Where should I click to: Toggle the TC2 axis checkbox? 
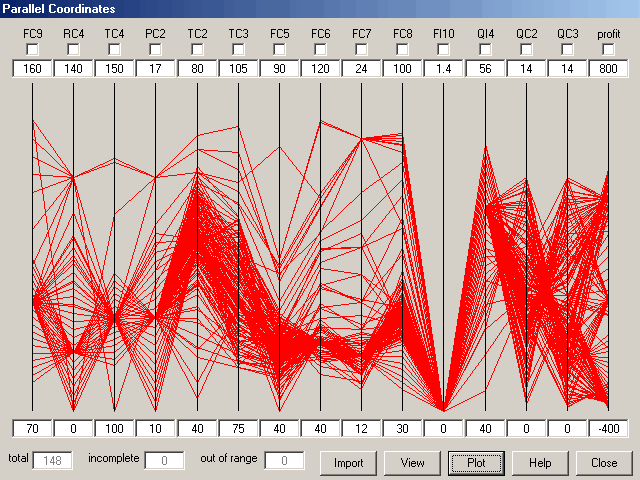[197, 49]
